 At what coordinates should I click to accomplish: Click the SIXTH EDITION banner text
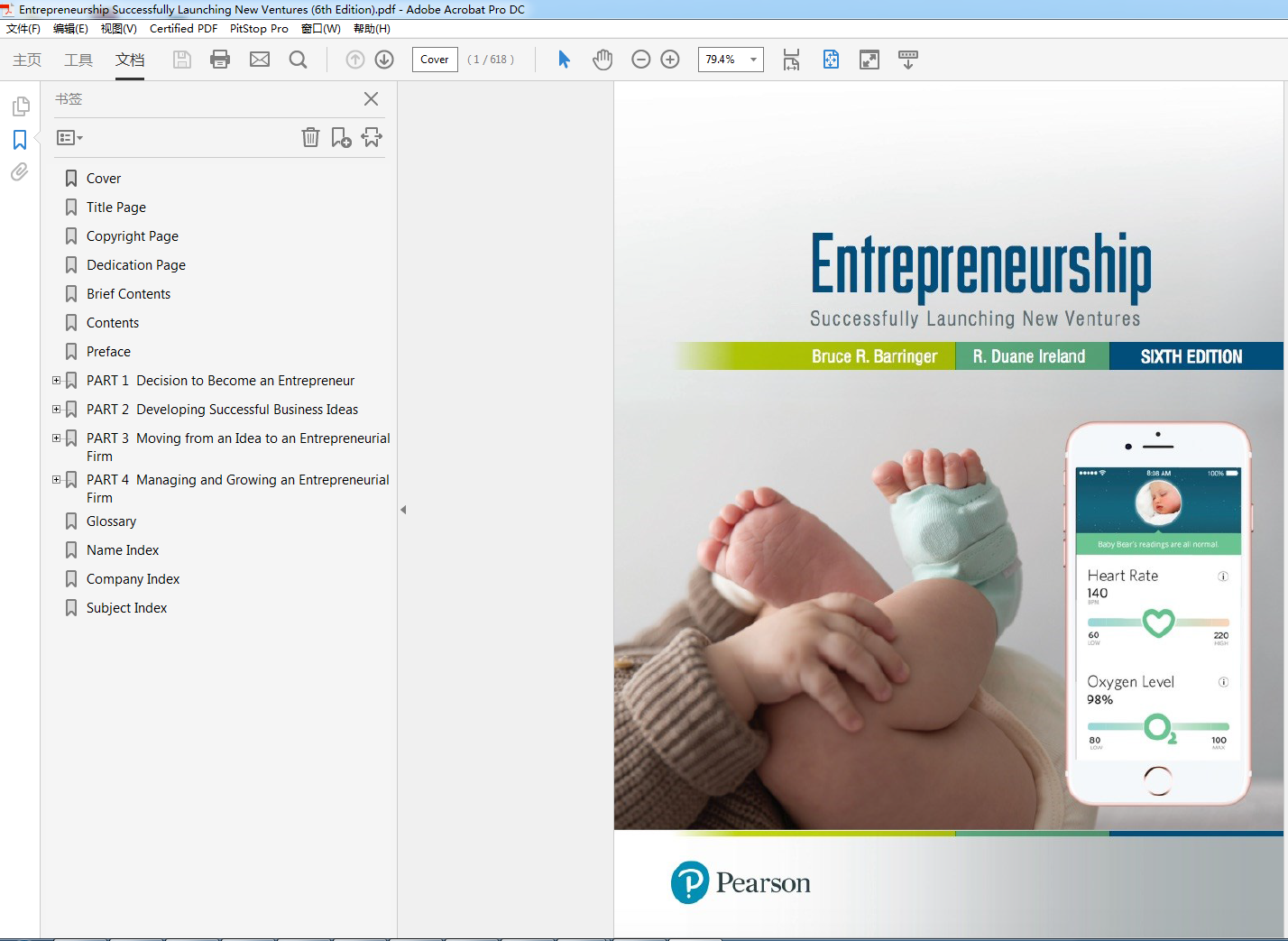1191,356
